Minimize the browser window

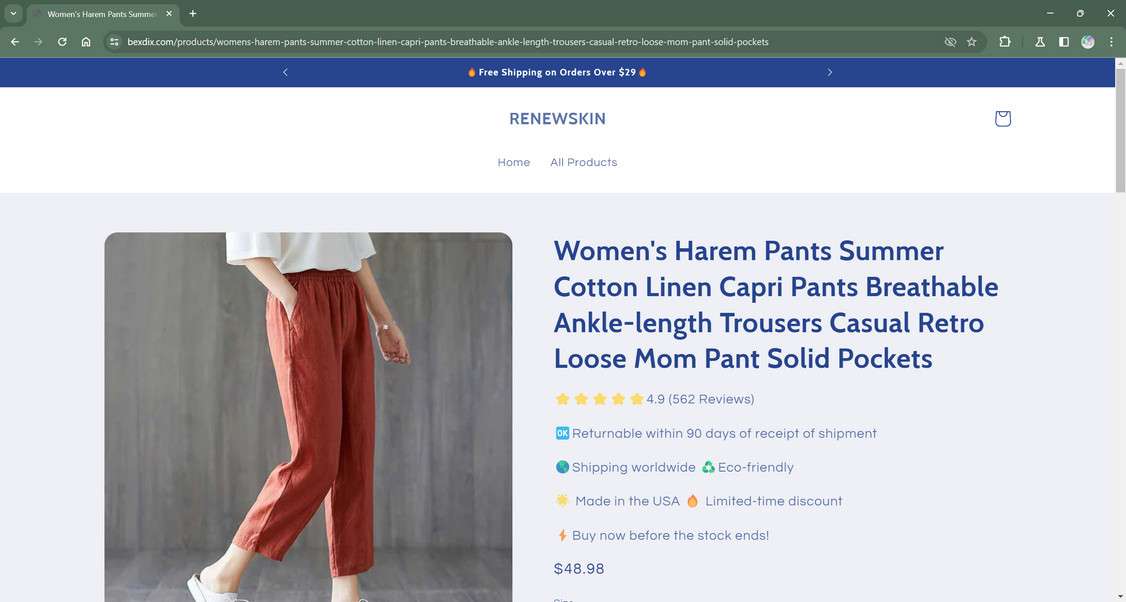click(x=1050, y=14)
